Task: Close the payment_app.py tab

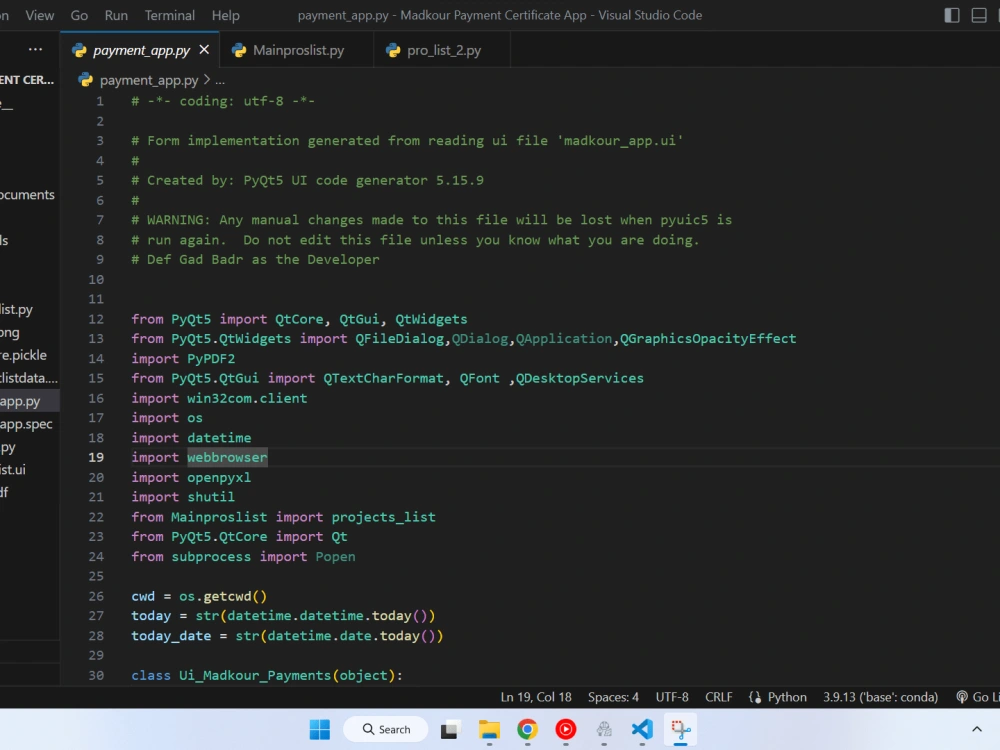Action: (204, 50)
